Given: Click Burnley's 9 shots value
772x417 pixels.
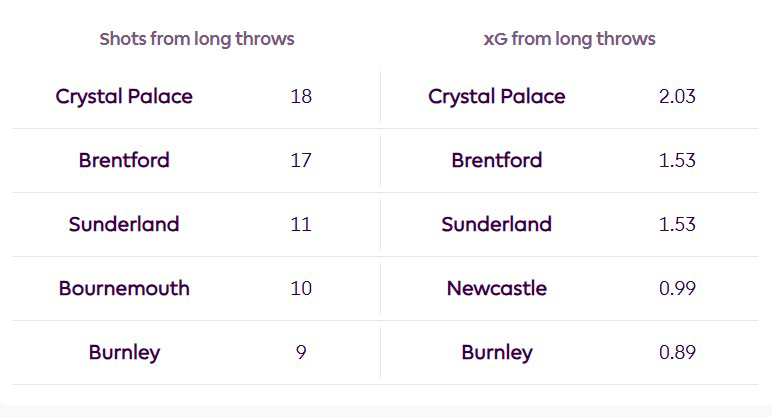Looking at the screenshot, I should (301, 352).
